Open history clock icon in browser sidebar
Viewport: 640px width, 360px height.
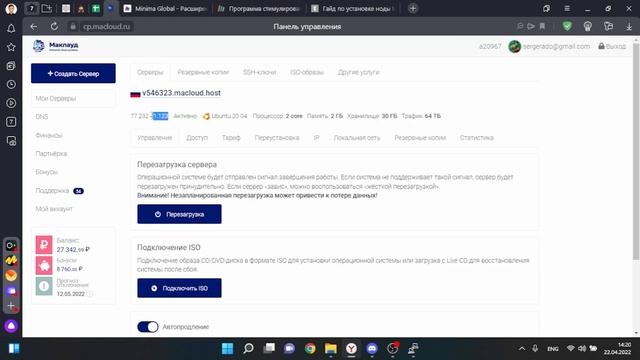(x=11, y=84)
